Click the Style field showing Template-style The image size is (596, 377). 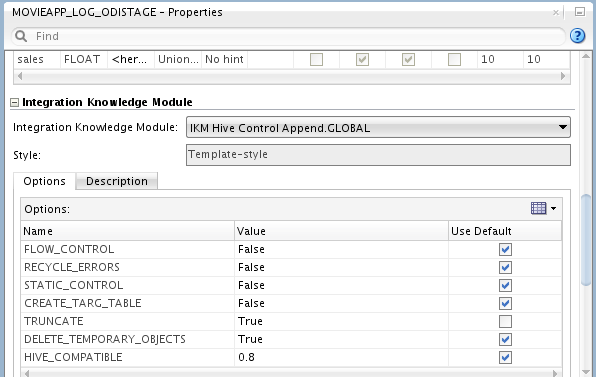(378, 155)
